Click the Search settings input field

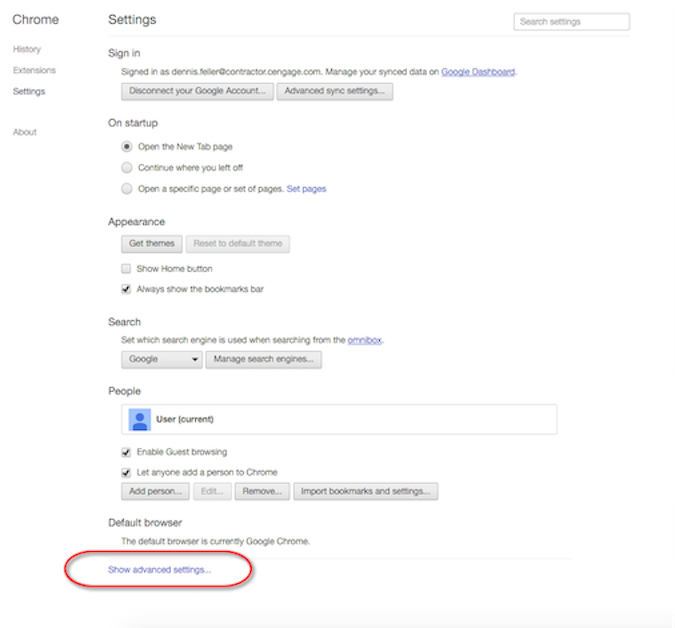[571, 21]
